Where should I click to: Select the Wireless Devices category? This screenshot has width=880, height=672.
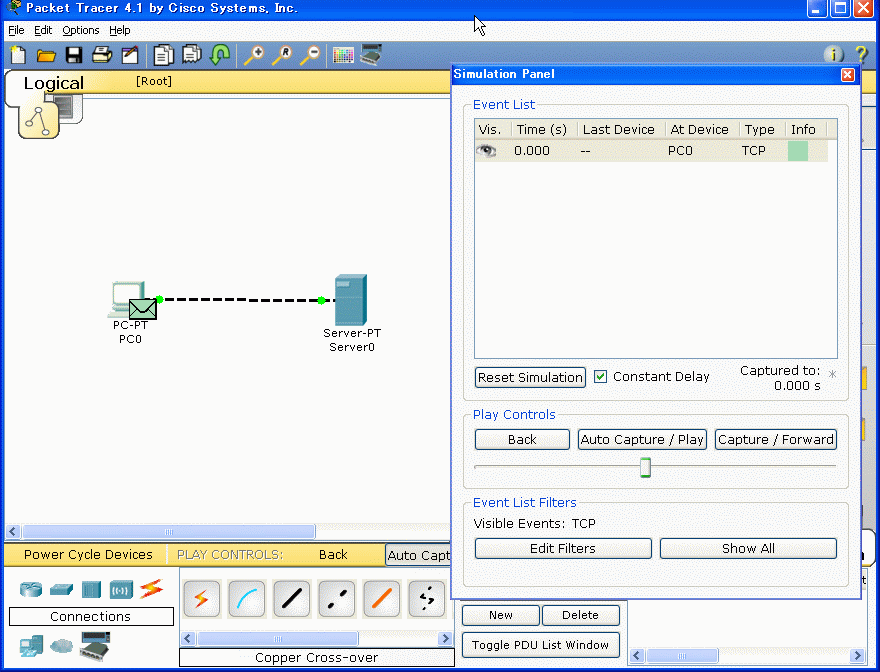pos(121,589)
